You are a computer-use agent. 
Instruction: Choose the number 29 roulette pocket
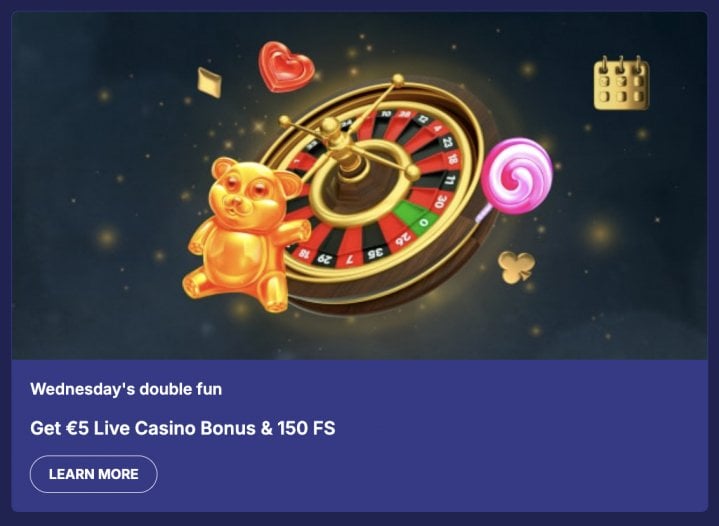coord(324,259)
